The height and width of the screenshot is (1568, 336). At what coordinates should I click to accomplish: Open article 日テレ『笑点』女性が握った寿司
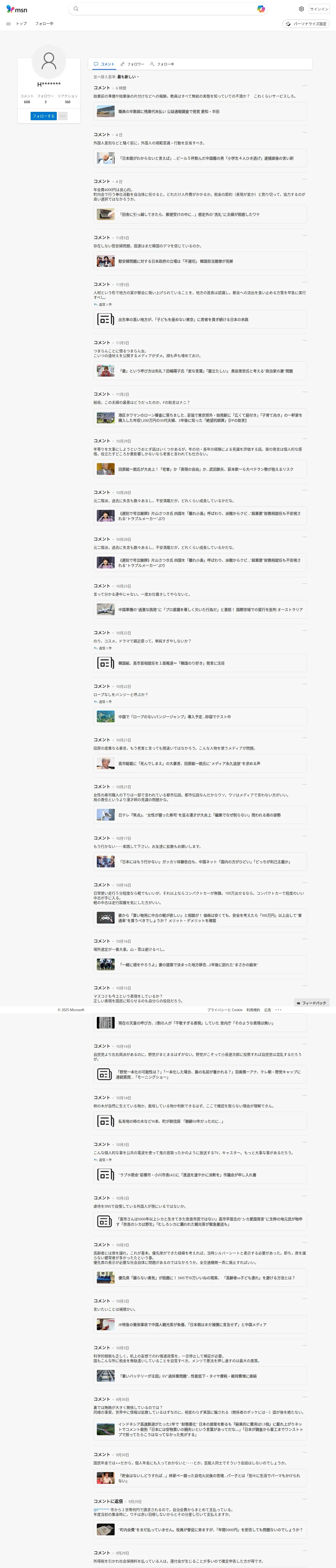(x=199, y=815)
